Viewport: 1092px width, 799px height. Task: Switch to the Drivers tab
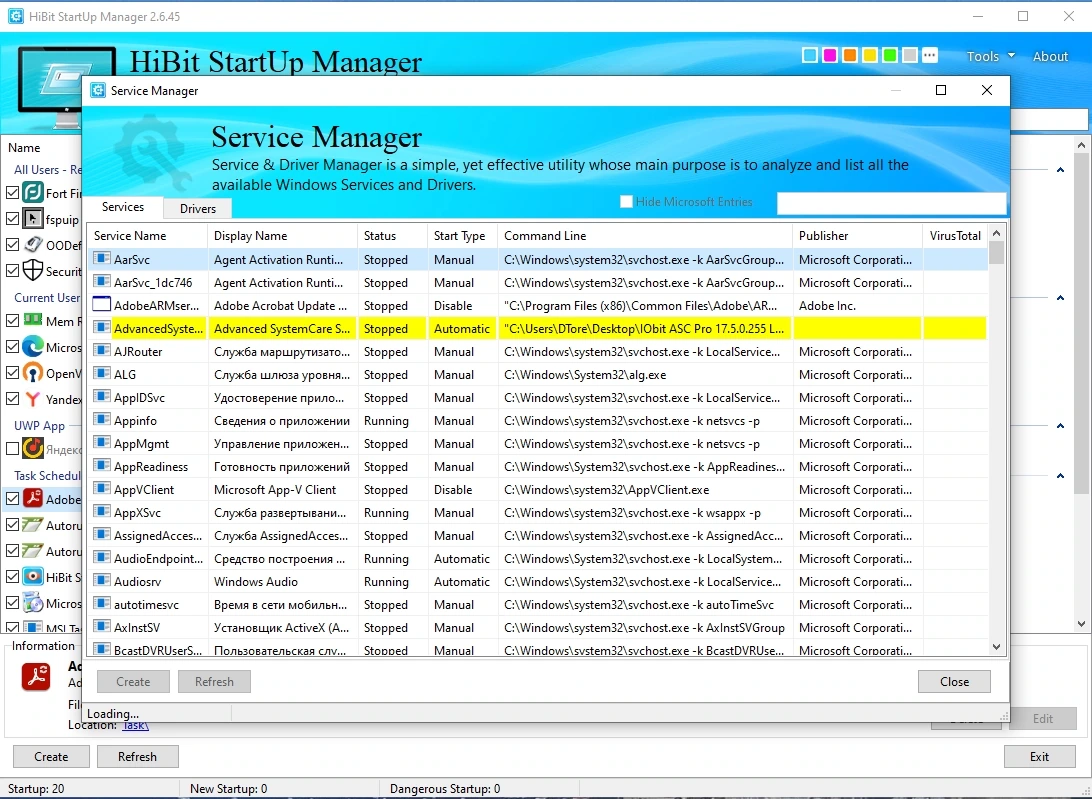pyautogui.click(x=198, y=208)
